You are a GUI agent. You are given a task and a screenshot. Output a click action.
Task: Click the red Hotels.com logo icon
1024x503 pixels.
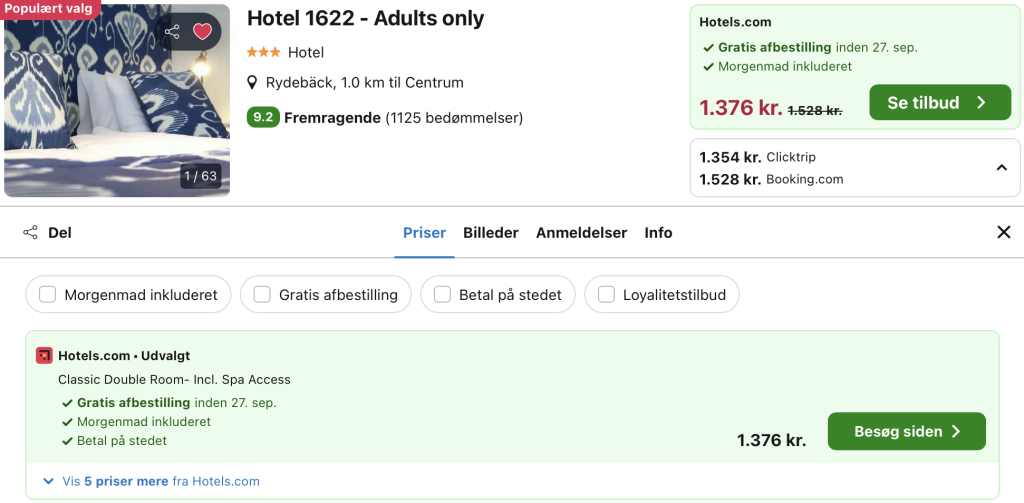(x=44, y=356)
